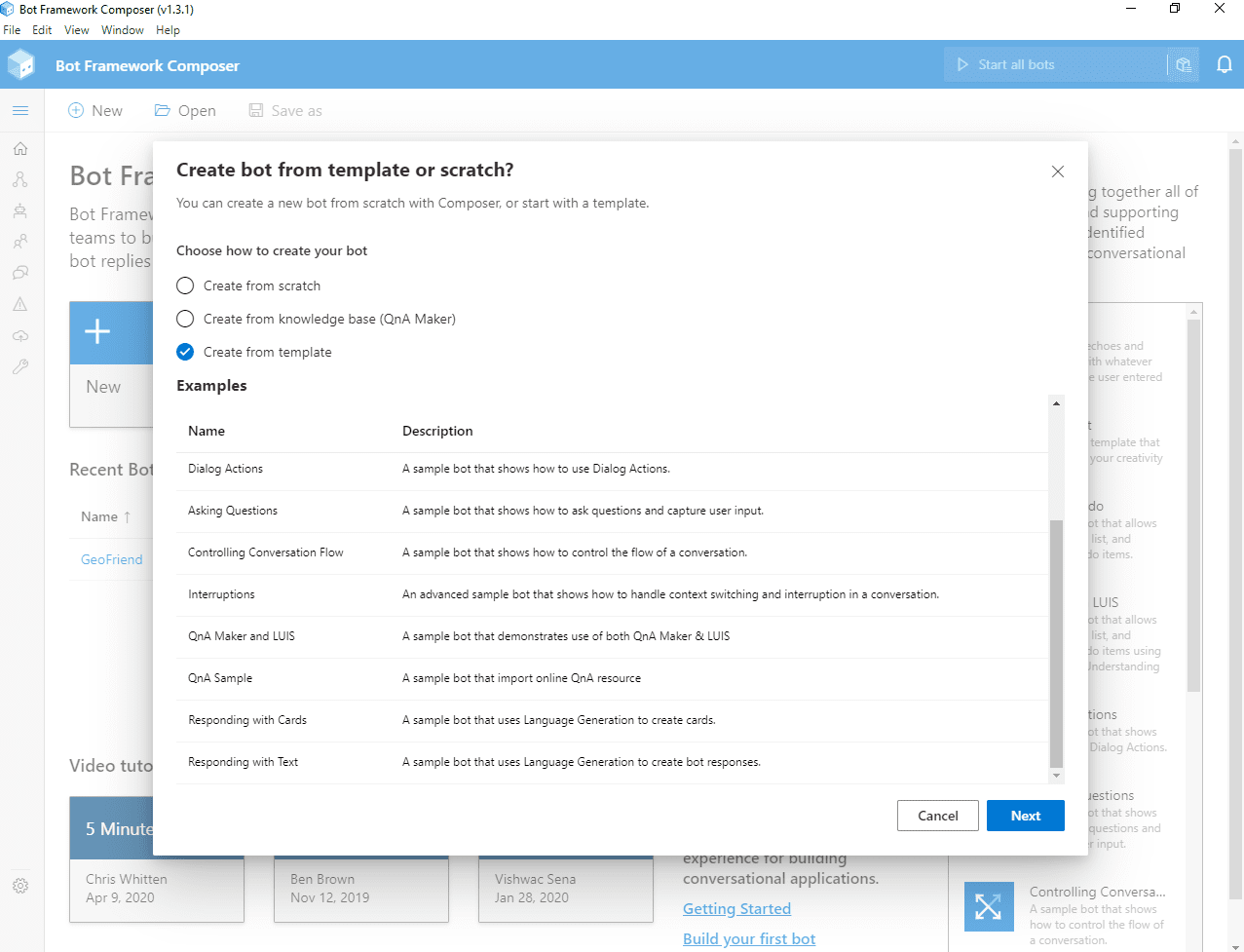Open the hamburger menu in the sidebar
Viewport: 1244px width, 952px height.
pyautogui.click(x=20, y=111)
